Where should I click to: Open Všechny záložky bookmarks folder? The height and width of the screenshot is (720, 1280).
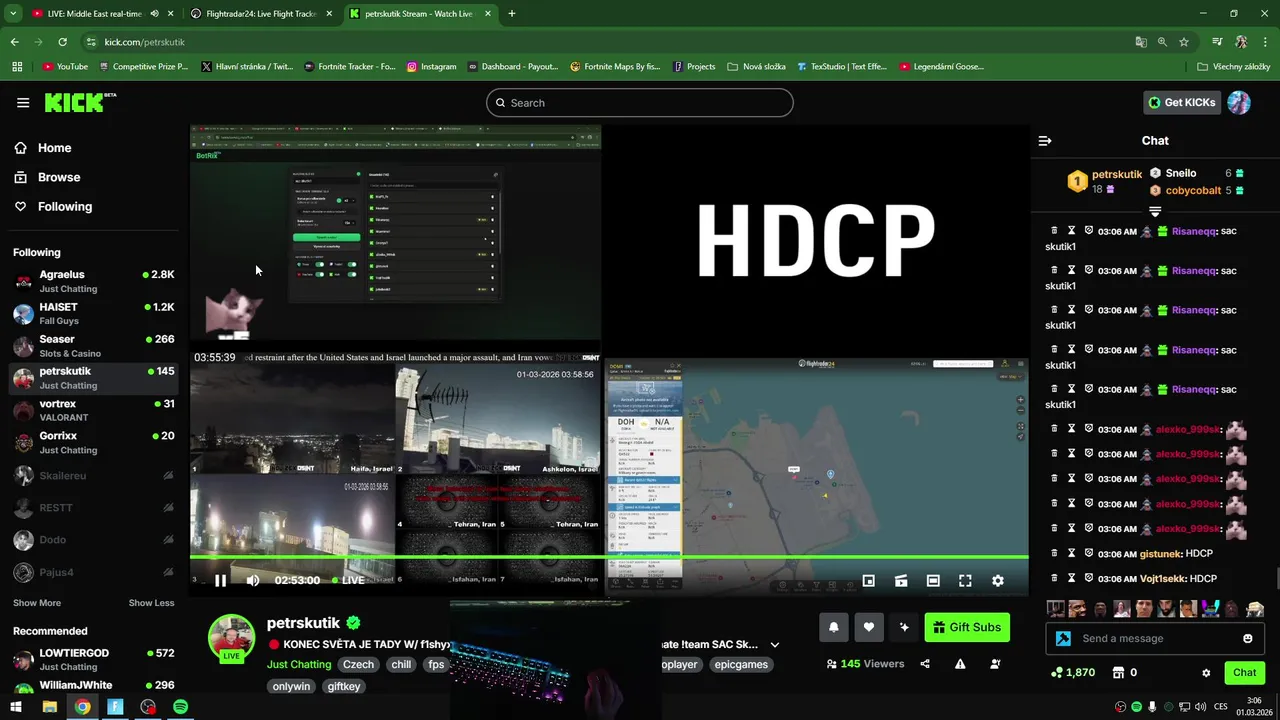pos(1234,67)
